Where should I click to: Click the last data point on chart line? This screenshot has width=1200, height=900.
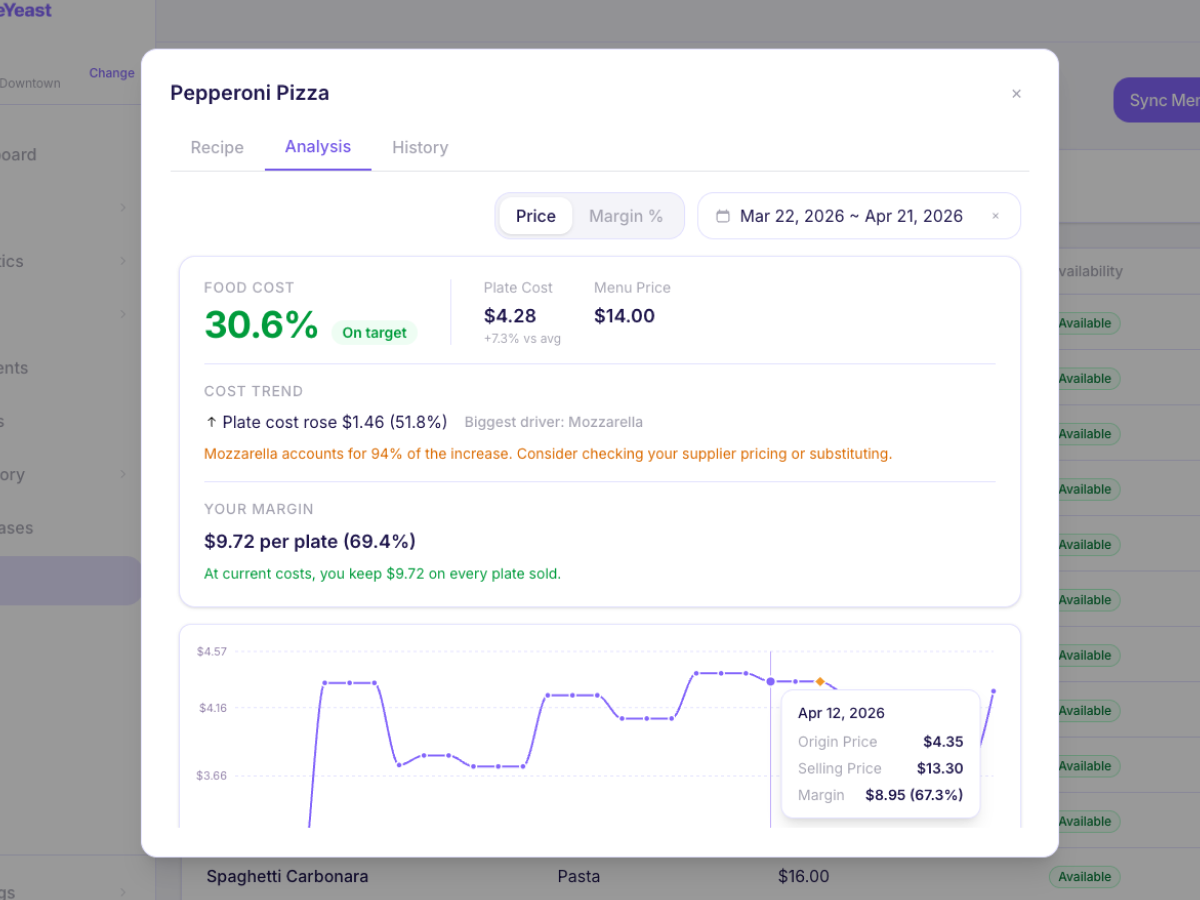click(x=993, y=691)
